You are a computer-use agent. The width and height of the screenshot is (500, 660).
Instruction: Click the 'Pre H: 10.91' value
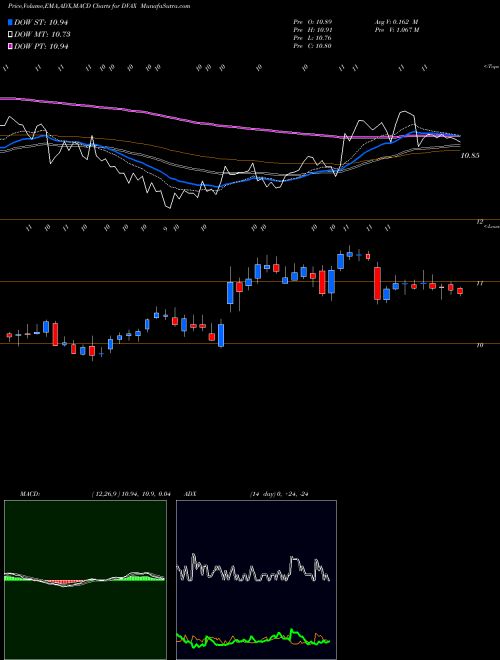(313, 30)
